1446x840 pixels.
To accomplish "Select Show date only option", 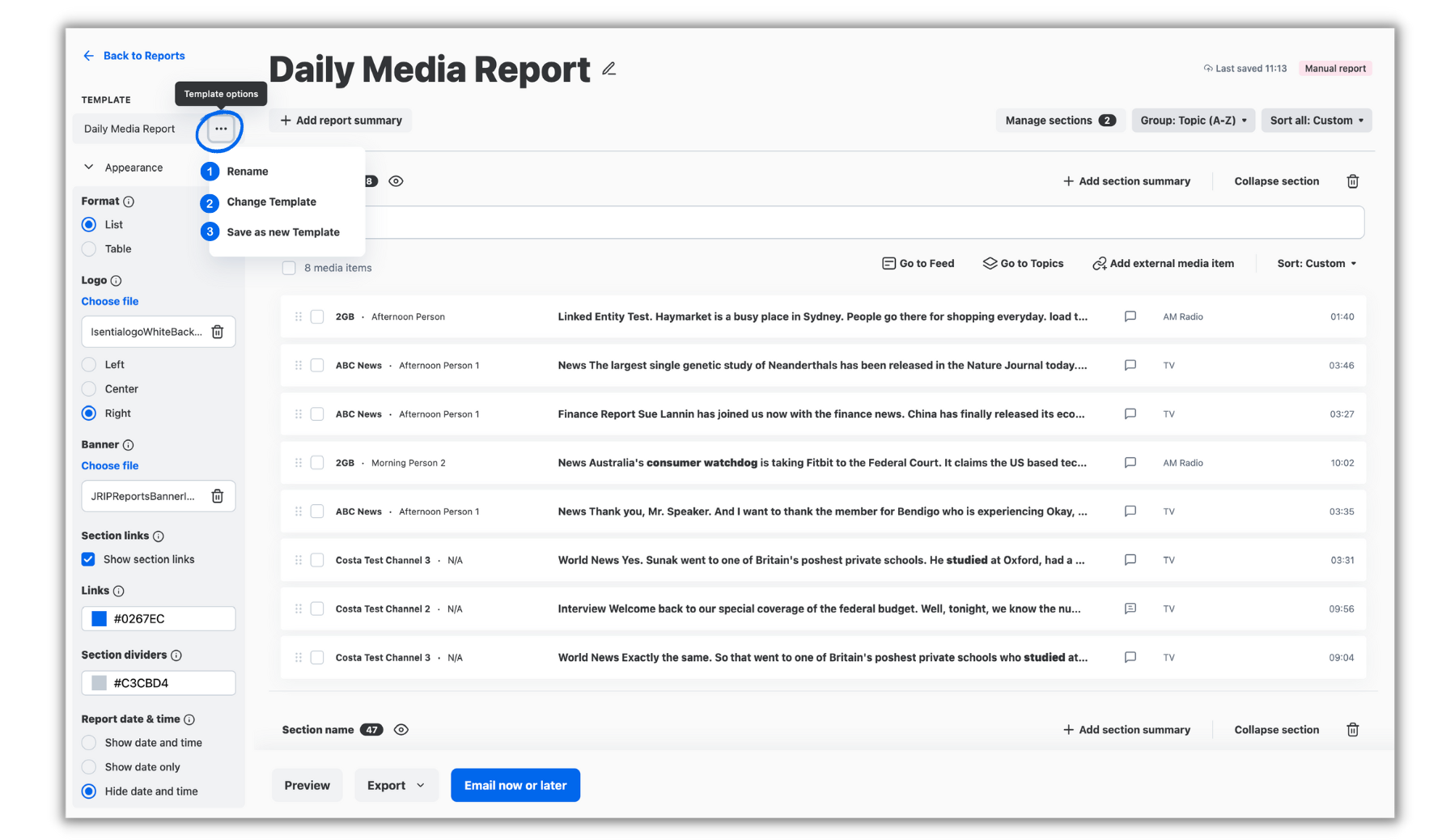I will pyautogui.click(x=89, y=767).
